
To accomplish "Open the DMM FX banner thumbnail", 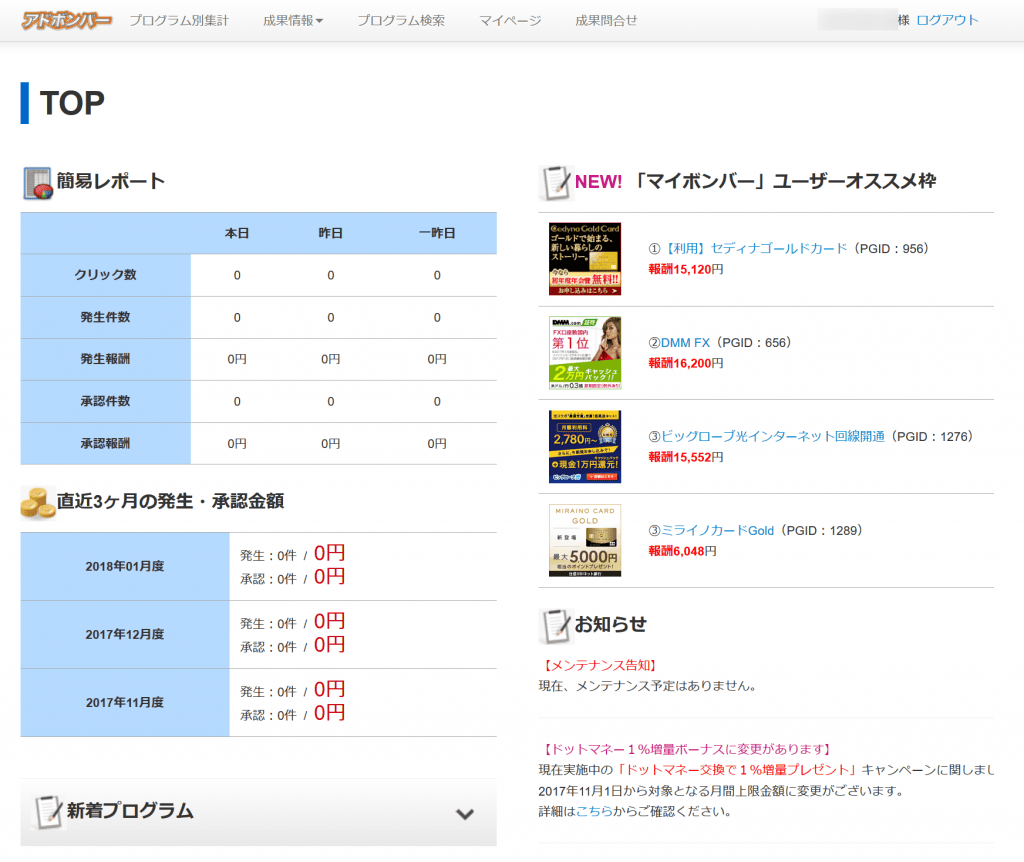I will click(584, 353).
